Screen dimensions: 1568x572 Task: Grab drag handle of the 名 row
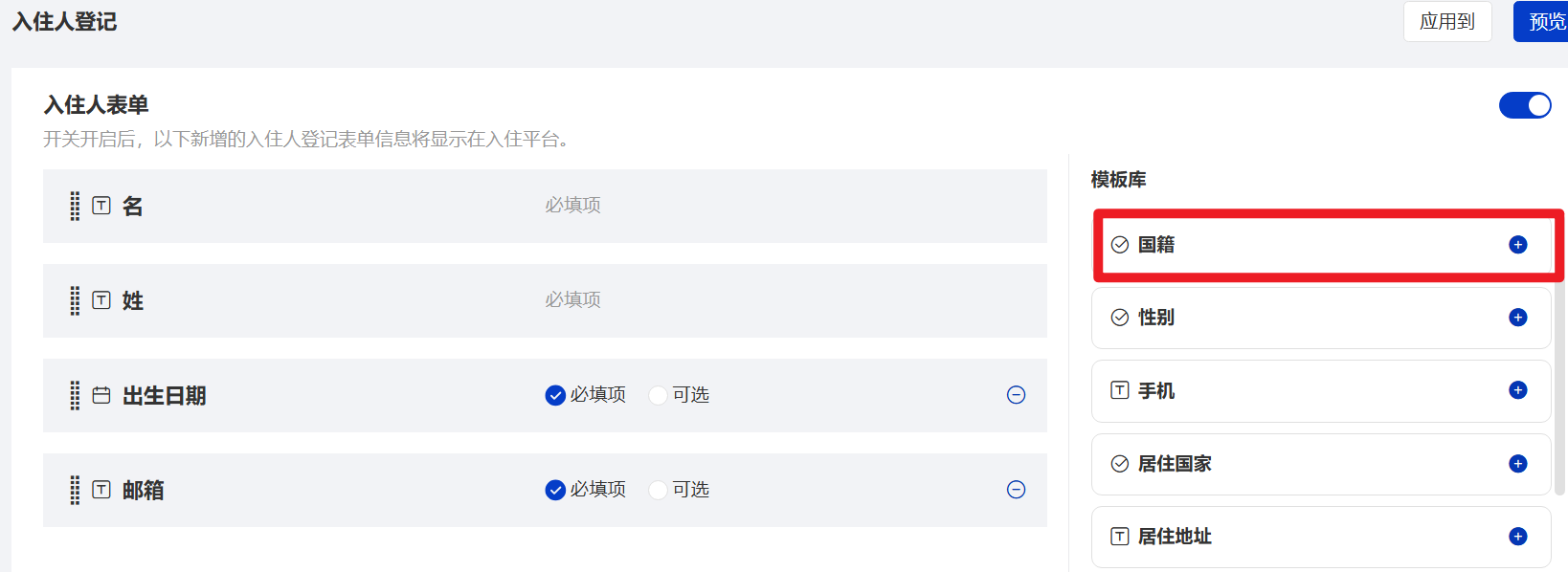coord(75,206)
